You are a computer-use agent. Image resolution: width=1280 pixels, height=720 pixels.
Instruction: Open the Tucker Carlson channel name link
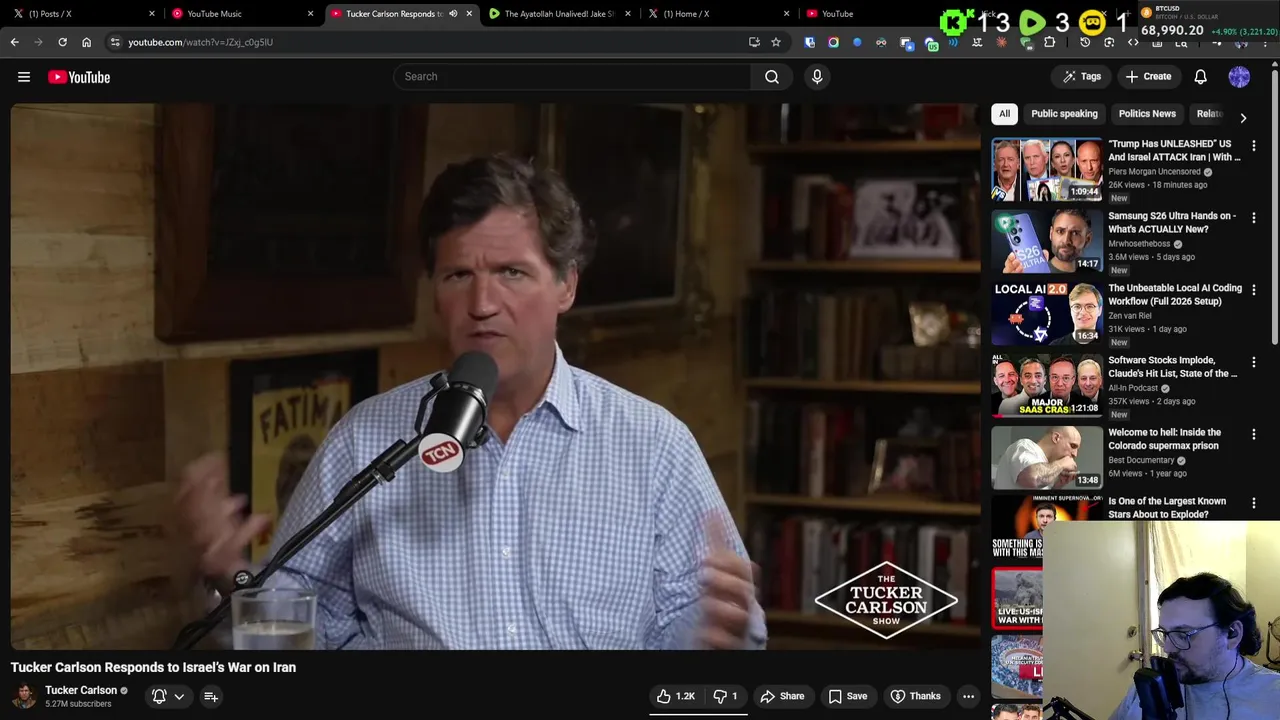81,690
